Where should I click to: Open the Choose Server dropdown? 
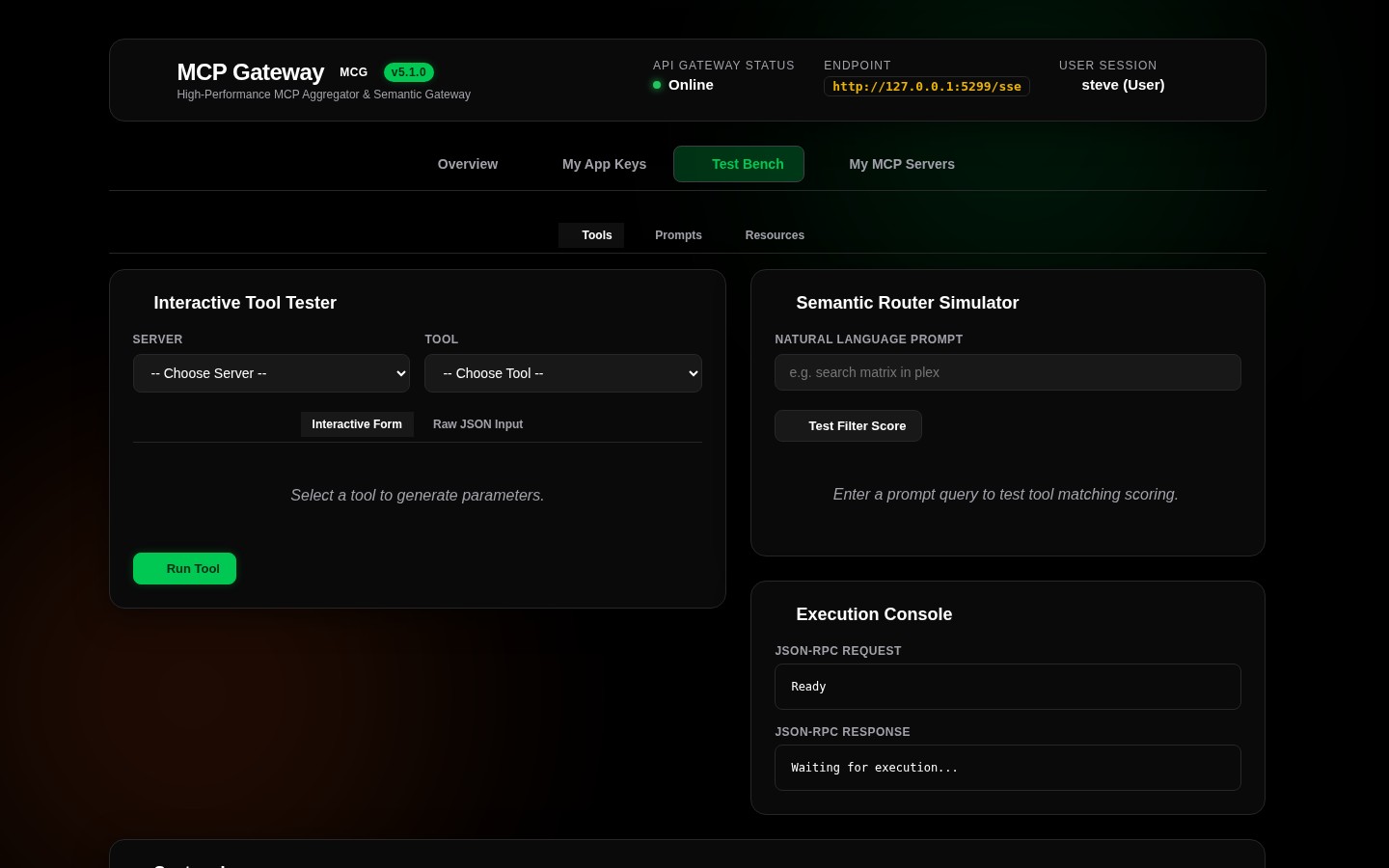pyautogui.click(x=271, y=373)
